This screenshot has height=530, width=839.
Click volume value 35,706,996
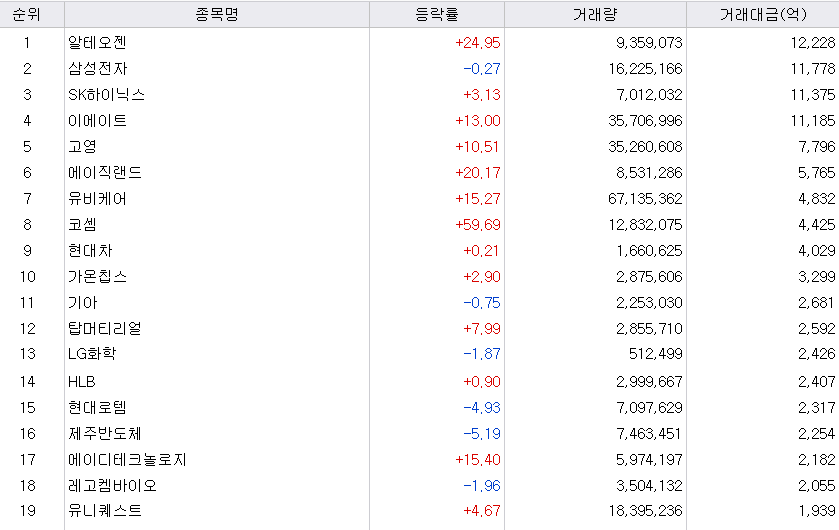pyautogui.click(x=645, y=121)
